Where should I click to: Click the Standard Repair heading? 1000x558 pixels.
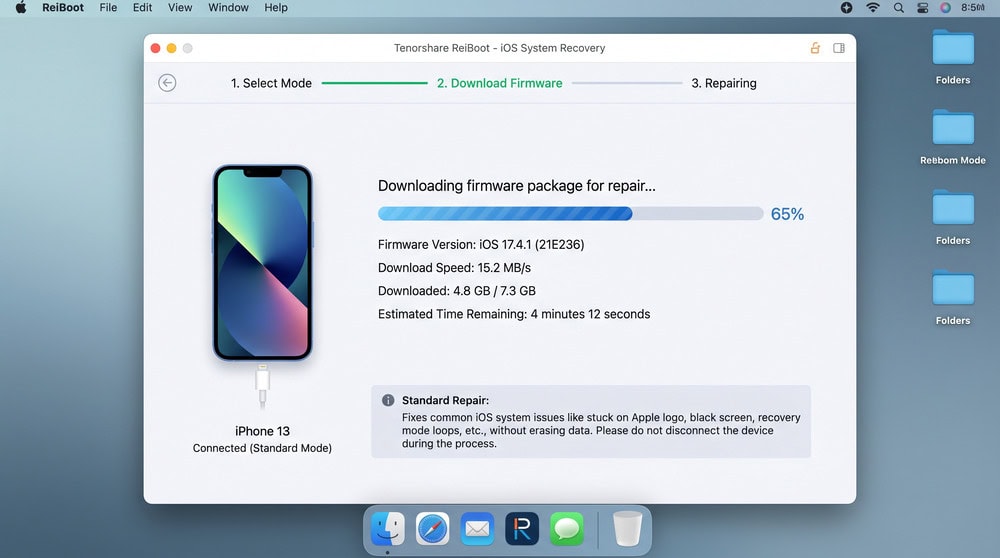(x=445, y=400)
